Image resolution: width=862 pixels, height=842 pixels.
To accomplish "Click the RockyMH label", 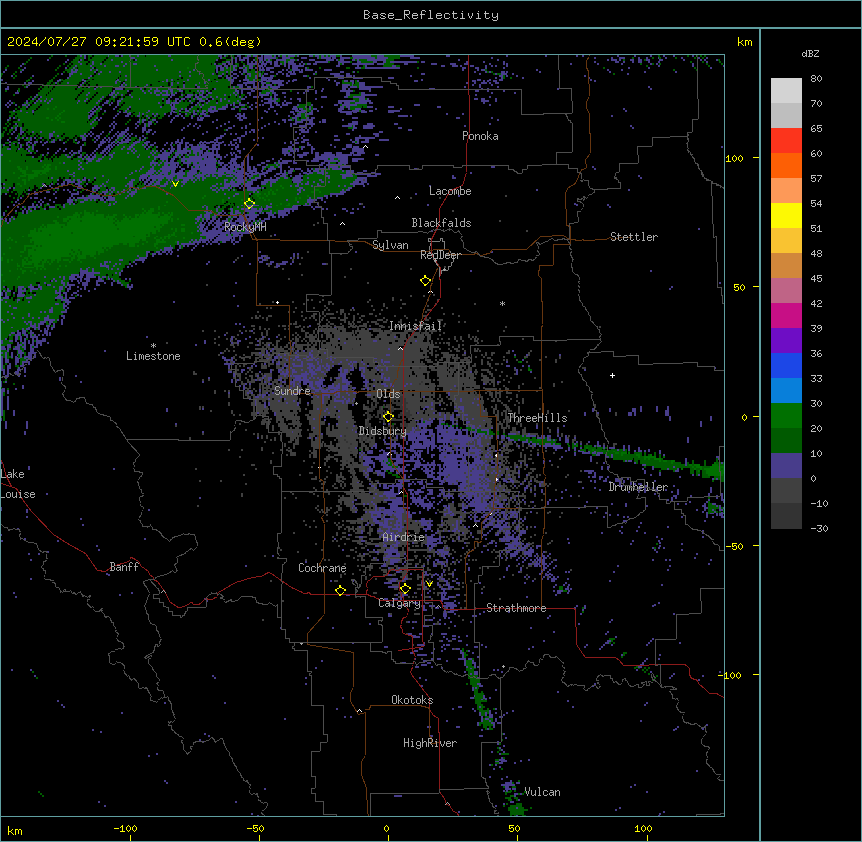I will pos(245,227).
